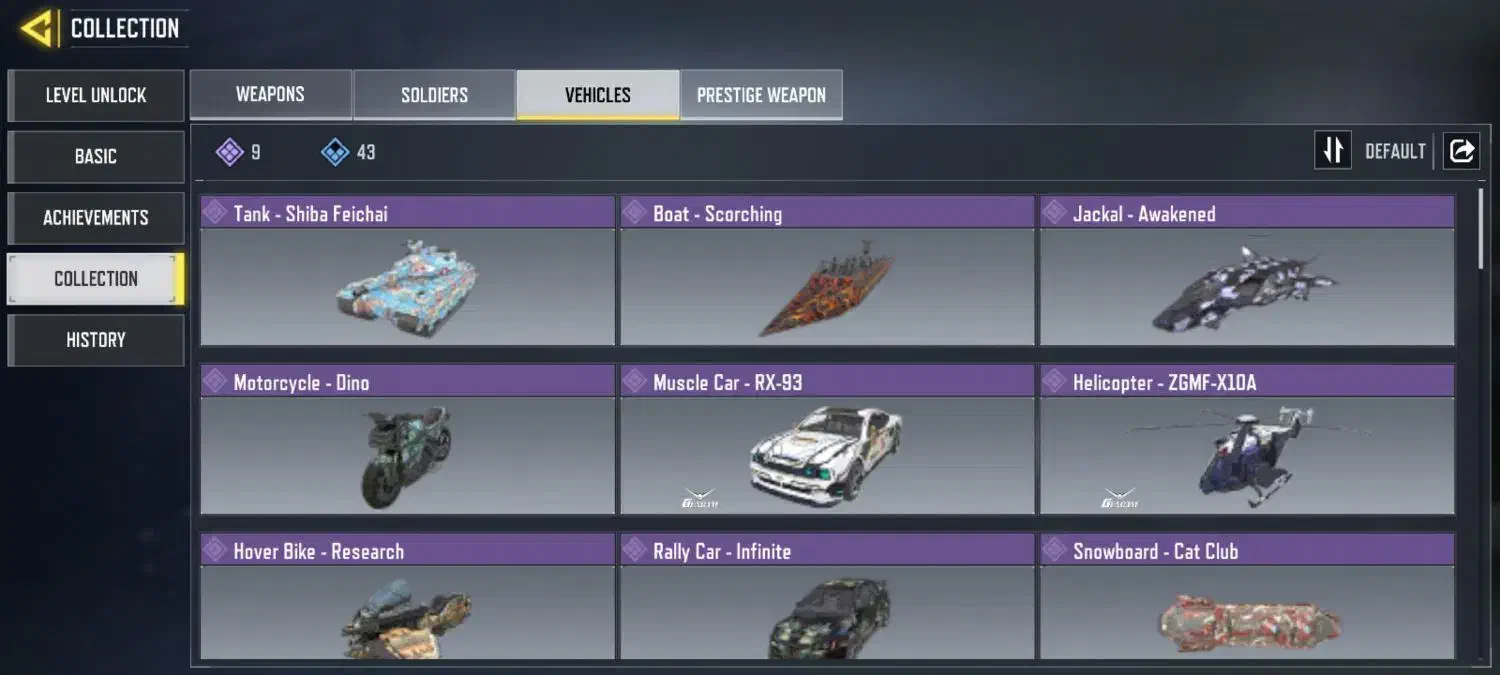Select the Muscle Car - RX-93 thumbnail
The height and width of the screenshot is (675, 1500).
click(827, 456)
